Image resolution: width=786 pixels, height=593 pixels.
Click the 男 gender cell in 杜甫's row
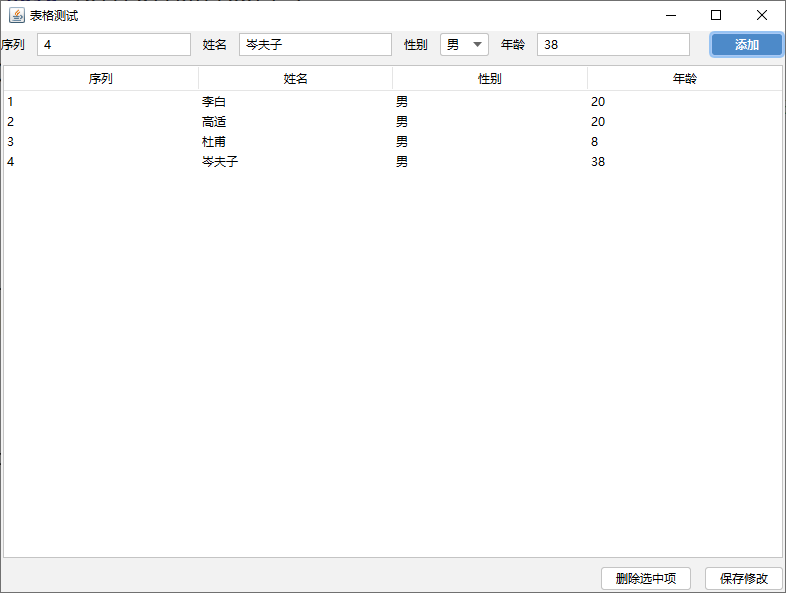pyautogui.click(x=490, y=142)
